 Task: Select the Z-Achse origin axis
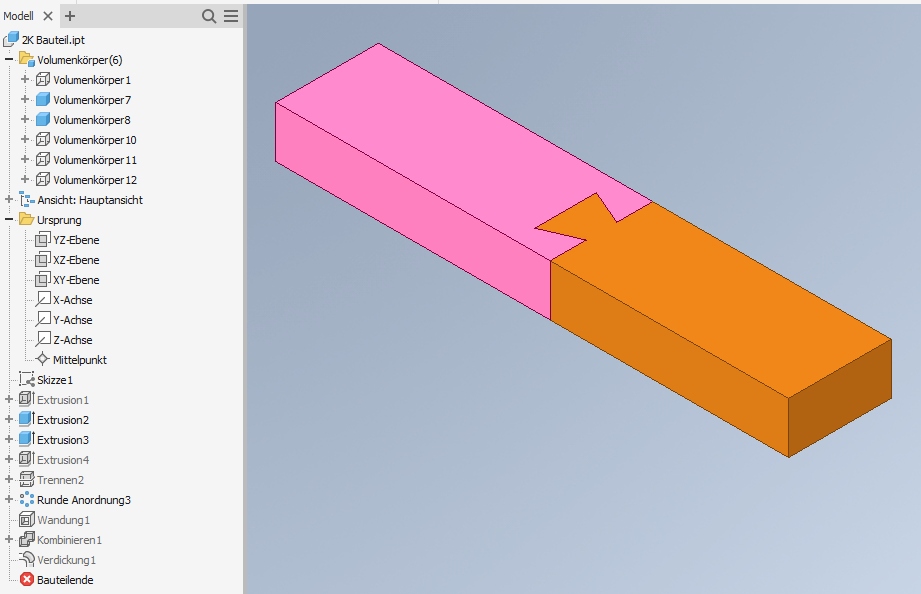(43, 339)
